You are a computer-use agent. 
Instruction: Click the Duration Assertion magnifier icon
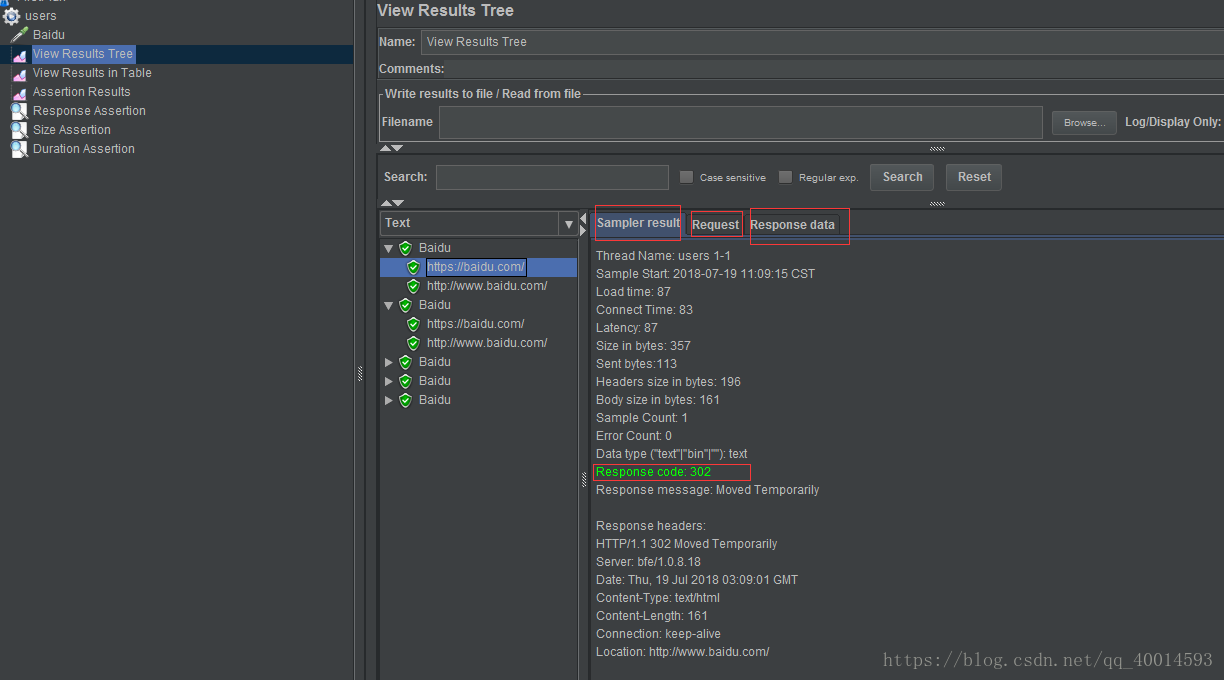point(19,149)
